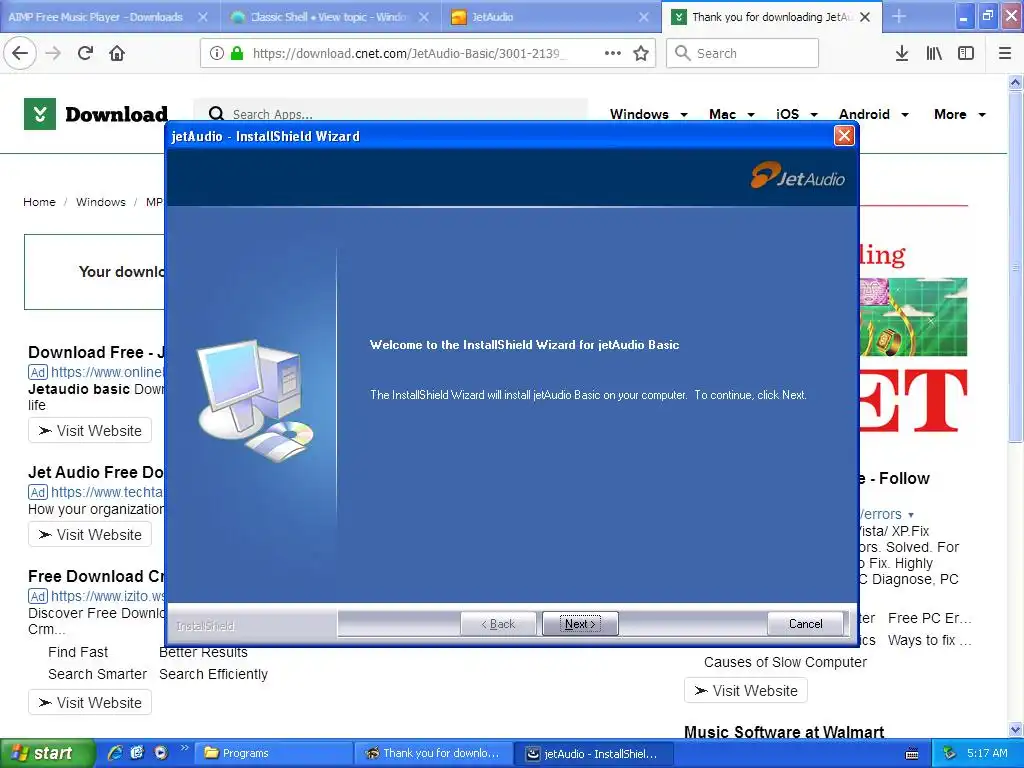Open the Firefox Downloads arrow icon

coord(901,53)
